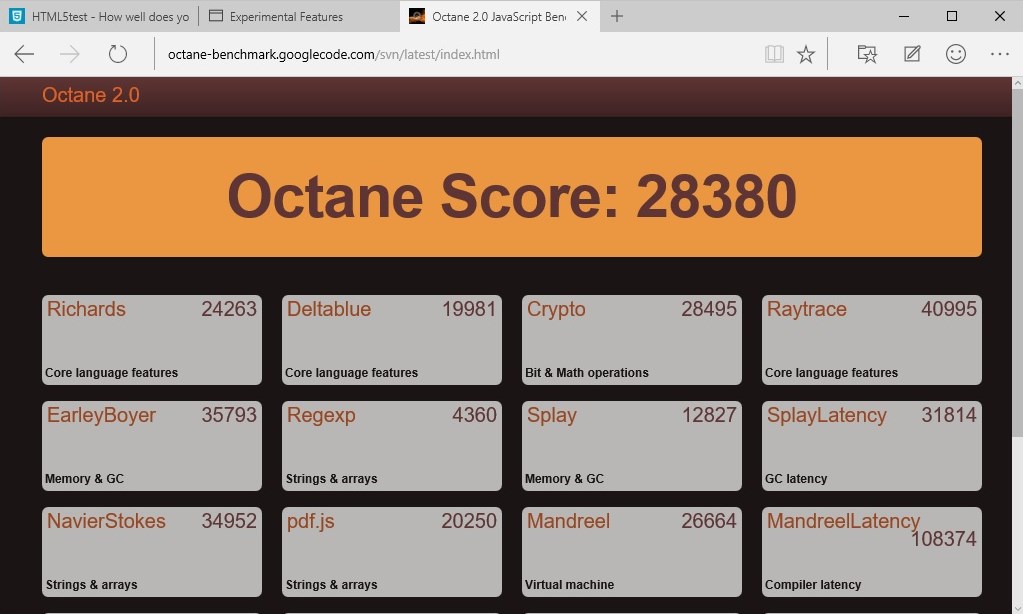Viewport: 1023px width, 614px height.
Task: Click the Regexp score 4360
Action: 474,415
